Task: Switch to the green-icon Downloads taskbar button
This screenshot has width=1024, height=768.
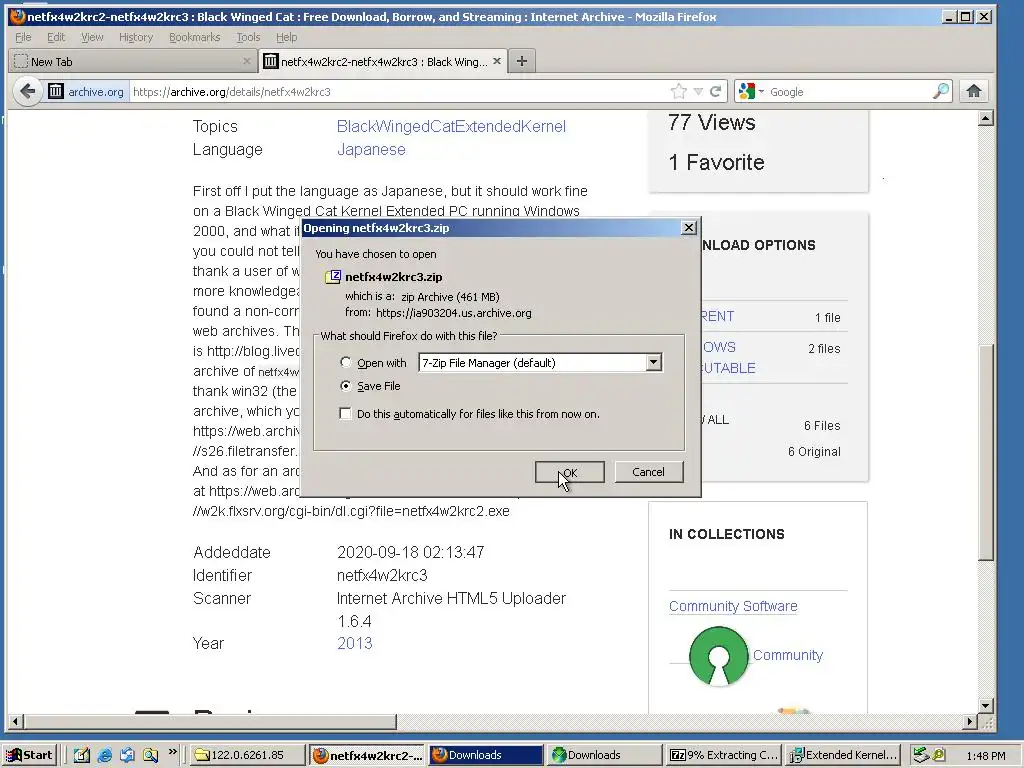Action: pyautogui.click(x=604, y=755)
